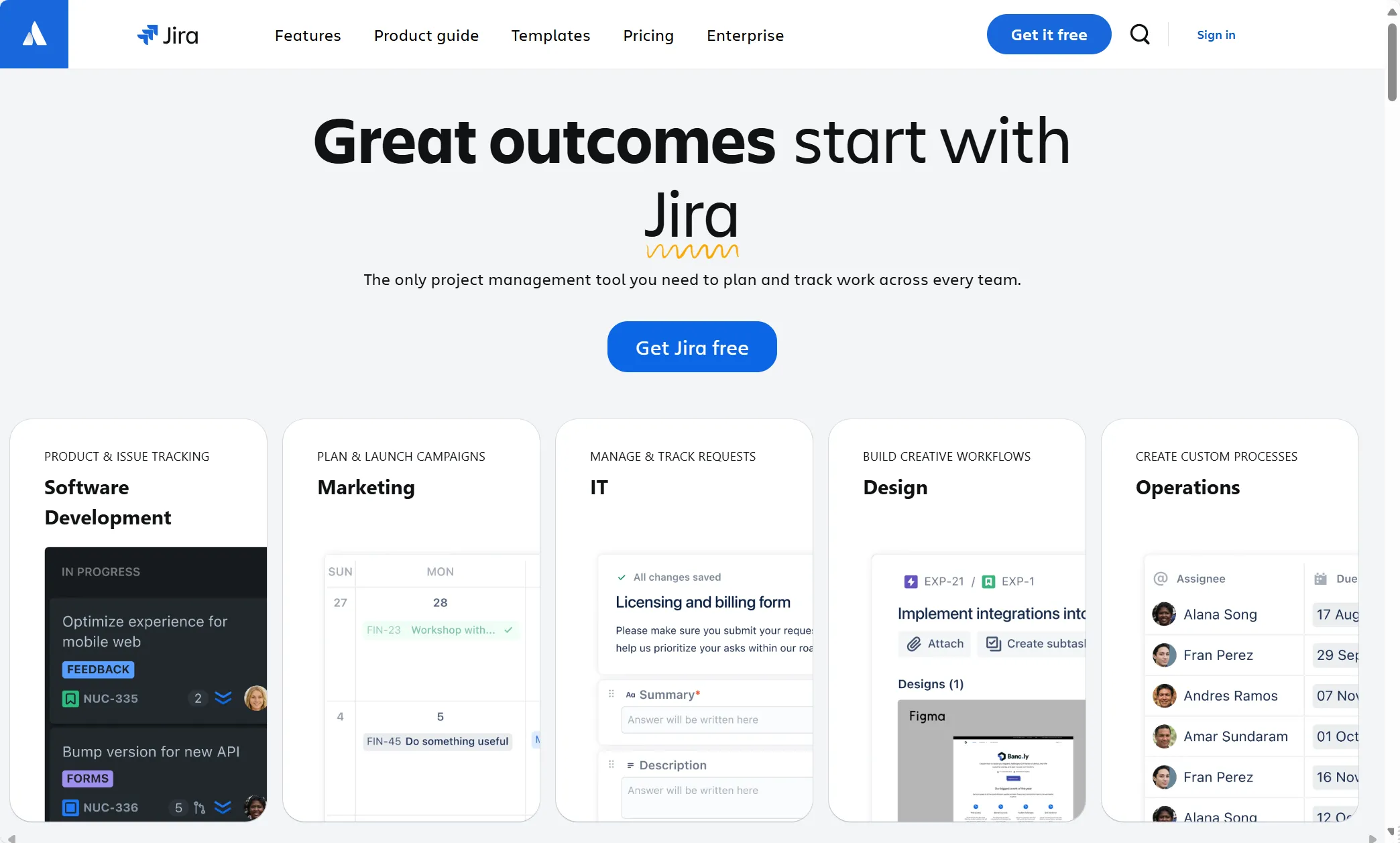1400x843 pixels.
Task: Click the All changes saved checkmark icon
Action: (621, 577)
